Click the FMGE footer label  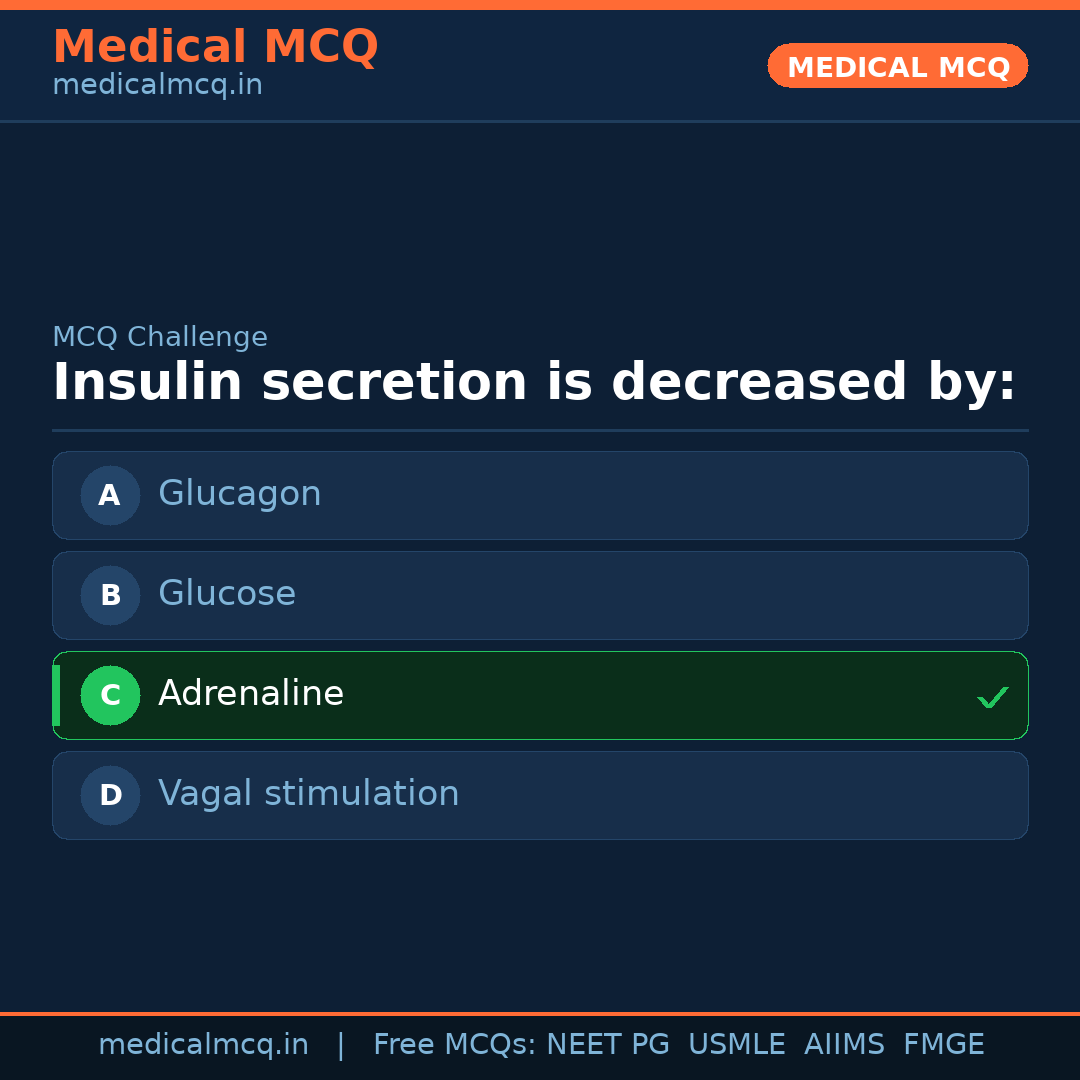944,1045
